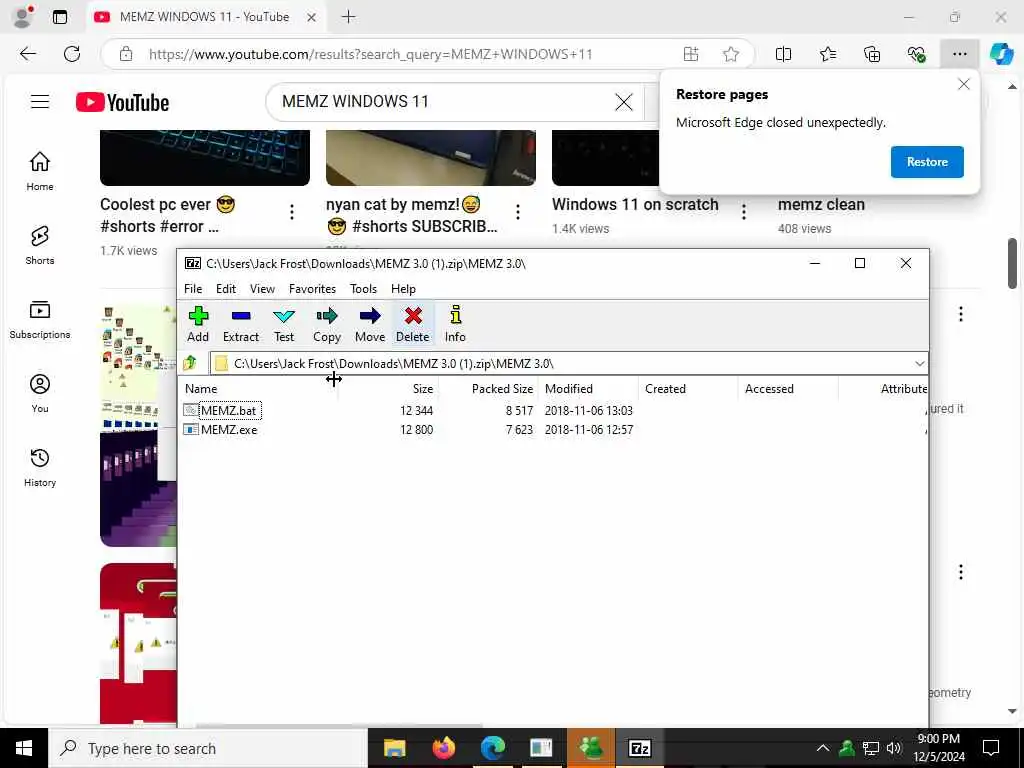Open the 7-Zip File menu
This screenshot has width=1024, height=768.
tap(193, 289)
